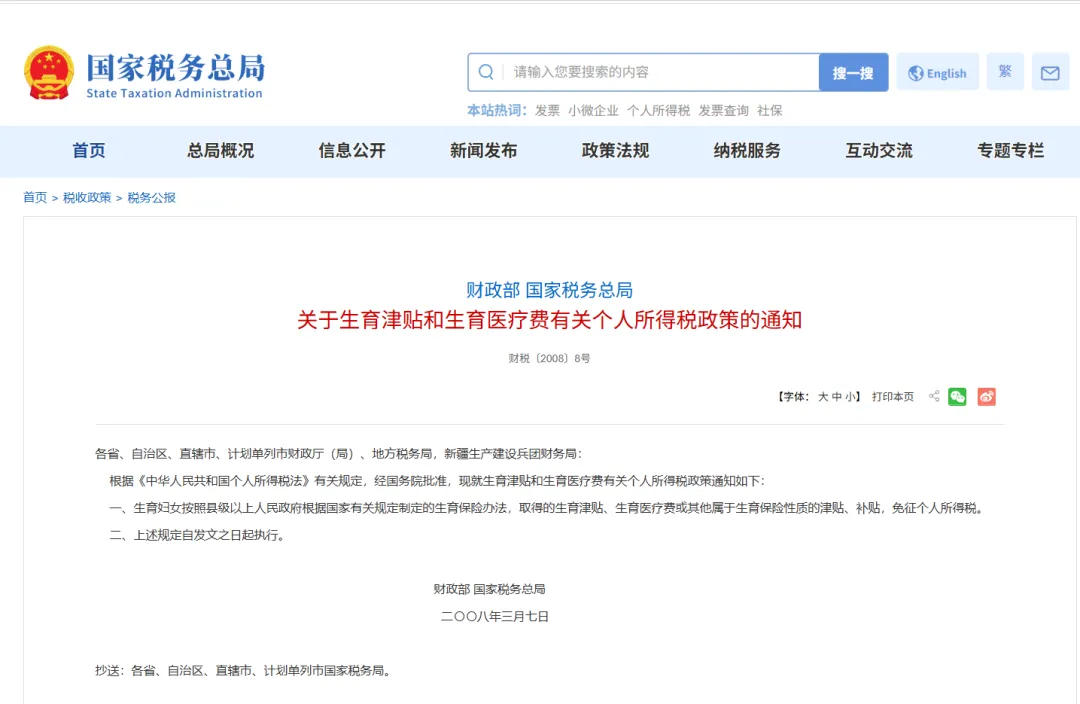1080x704 pixels.
Task: Click the 【字体： label
Action: [x=793, y=397]
